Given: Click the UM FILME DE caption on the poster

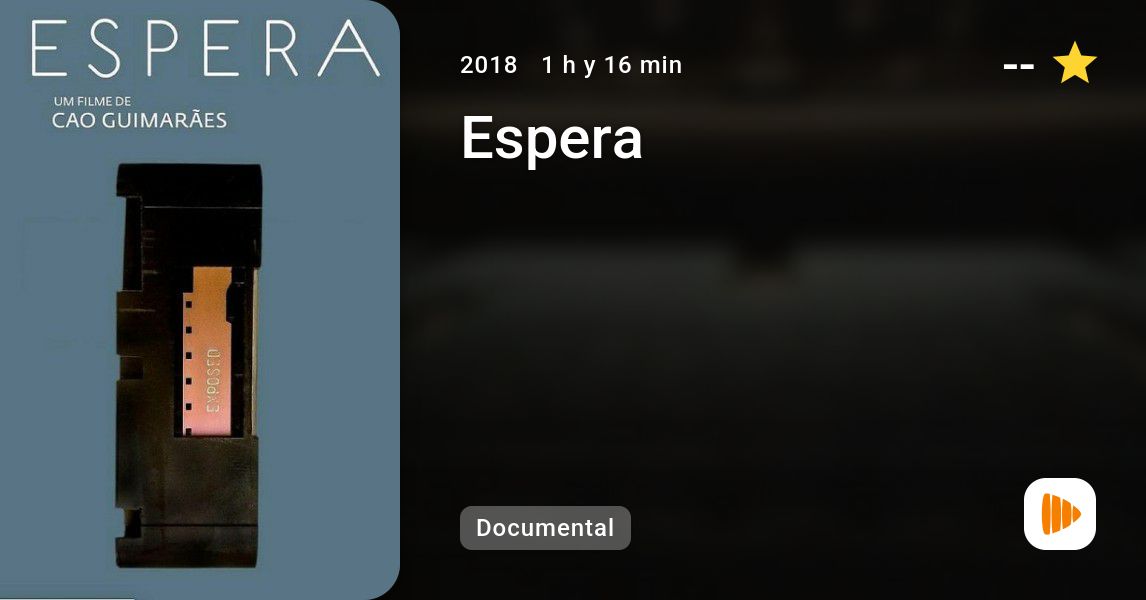Looking at the screenshot, I should pos(92,102).
